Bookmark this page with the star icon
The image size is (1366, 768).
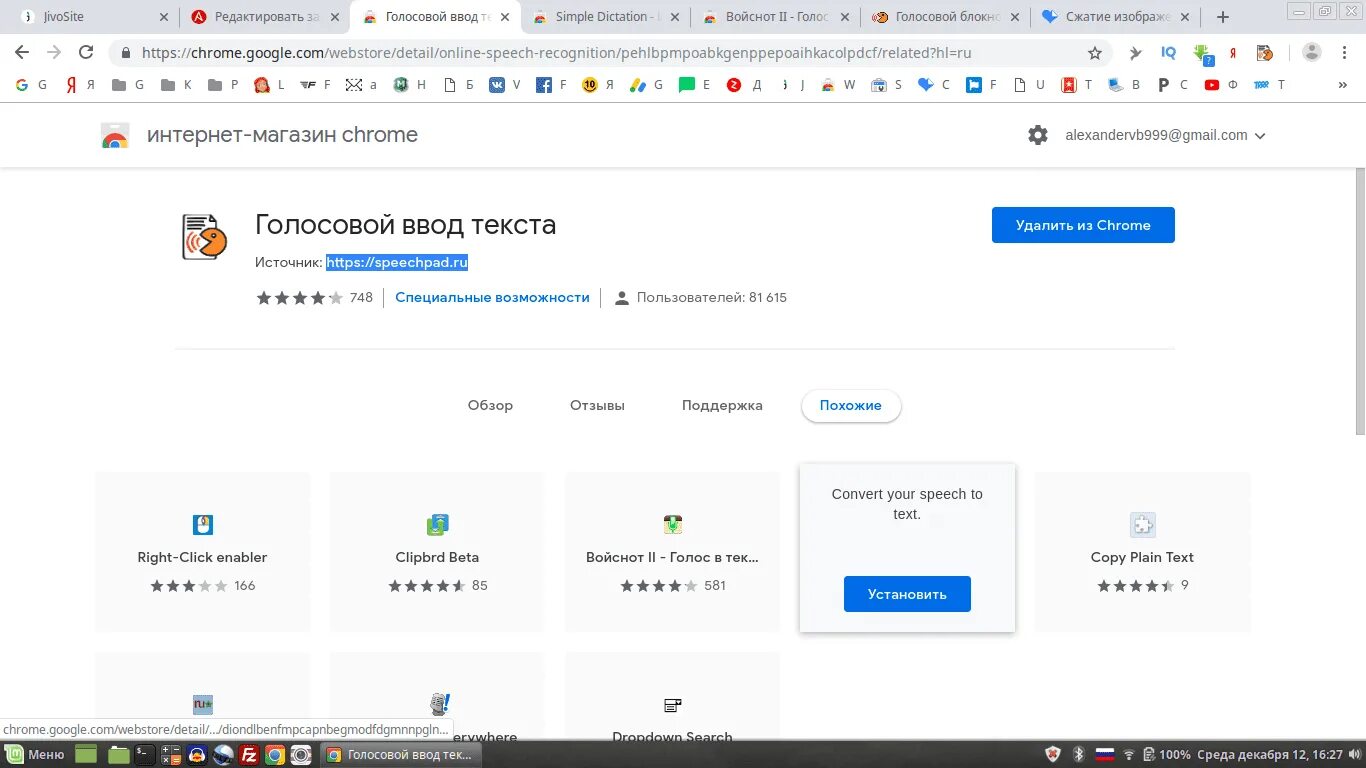coord(1095,53)
